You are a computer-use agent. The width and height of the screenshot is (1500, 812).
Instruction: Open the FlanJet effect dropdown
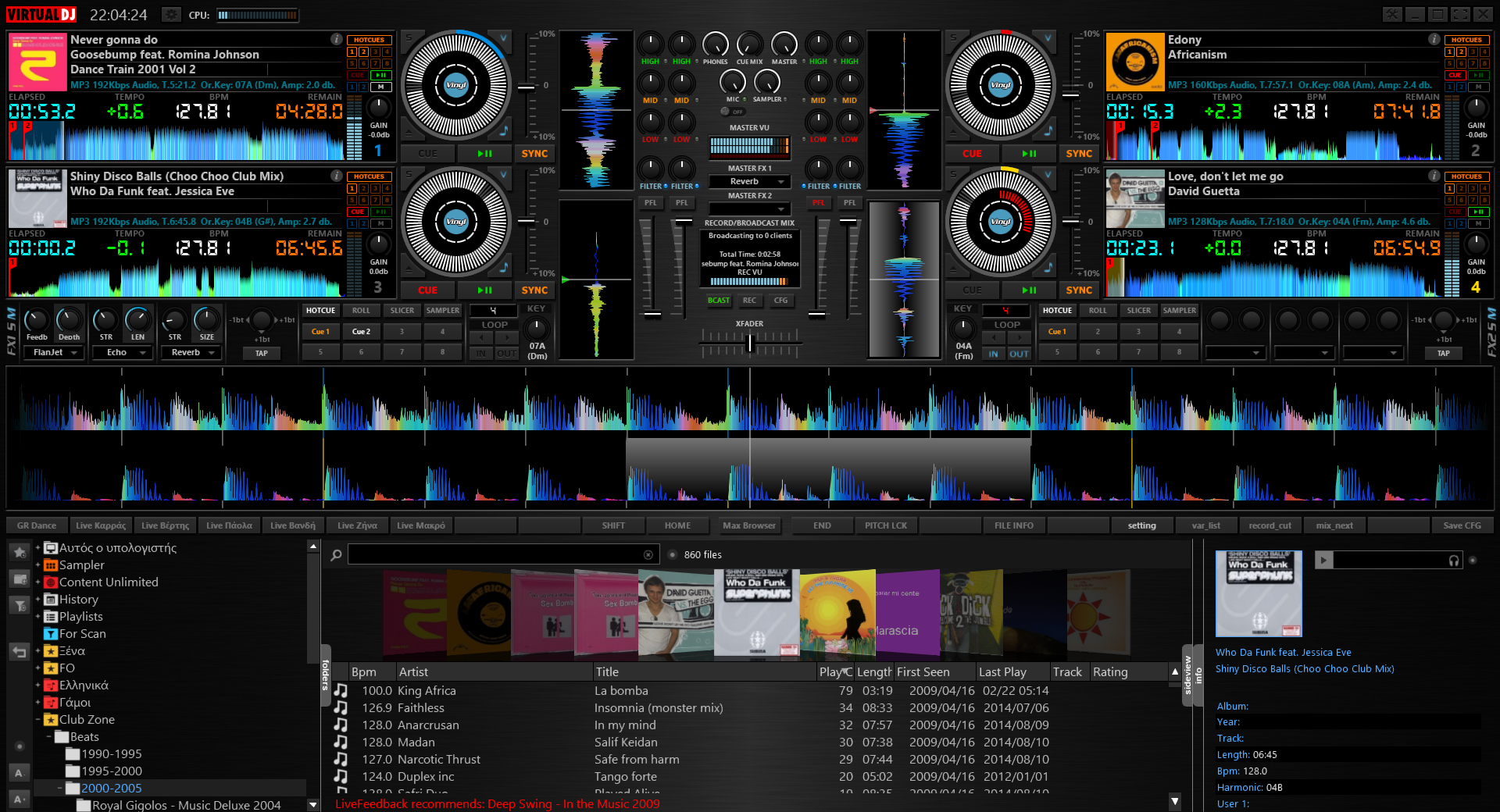(55, 353)
